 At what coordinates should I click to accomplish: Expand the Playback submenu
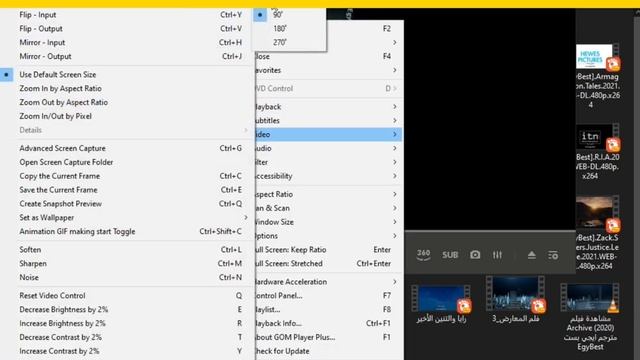point(328,107)
